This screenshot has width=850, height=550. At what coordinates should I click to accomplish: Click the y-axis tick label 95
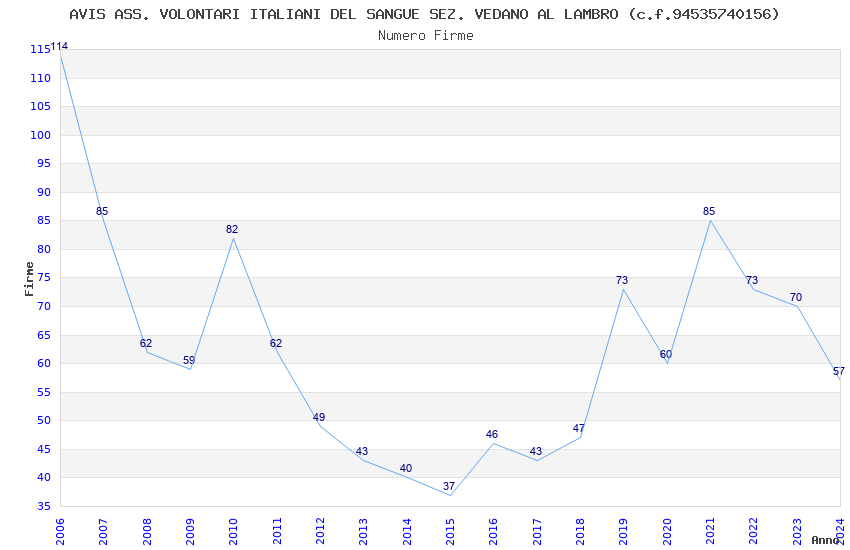pyautogui.click(x=43, y=163)
